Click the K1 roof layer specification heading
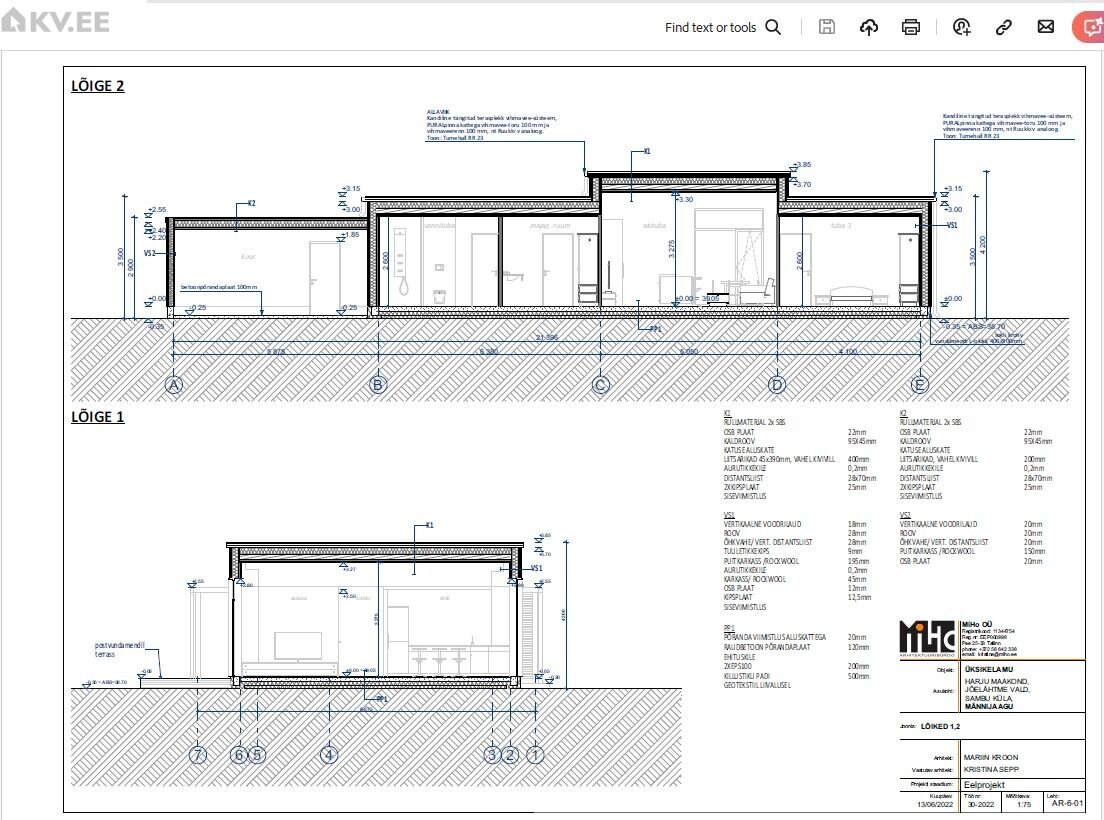Screen dimensions: 1104x820 coord(727,413)
